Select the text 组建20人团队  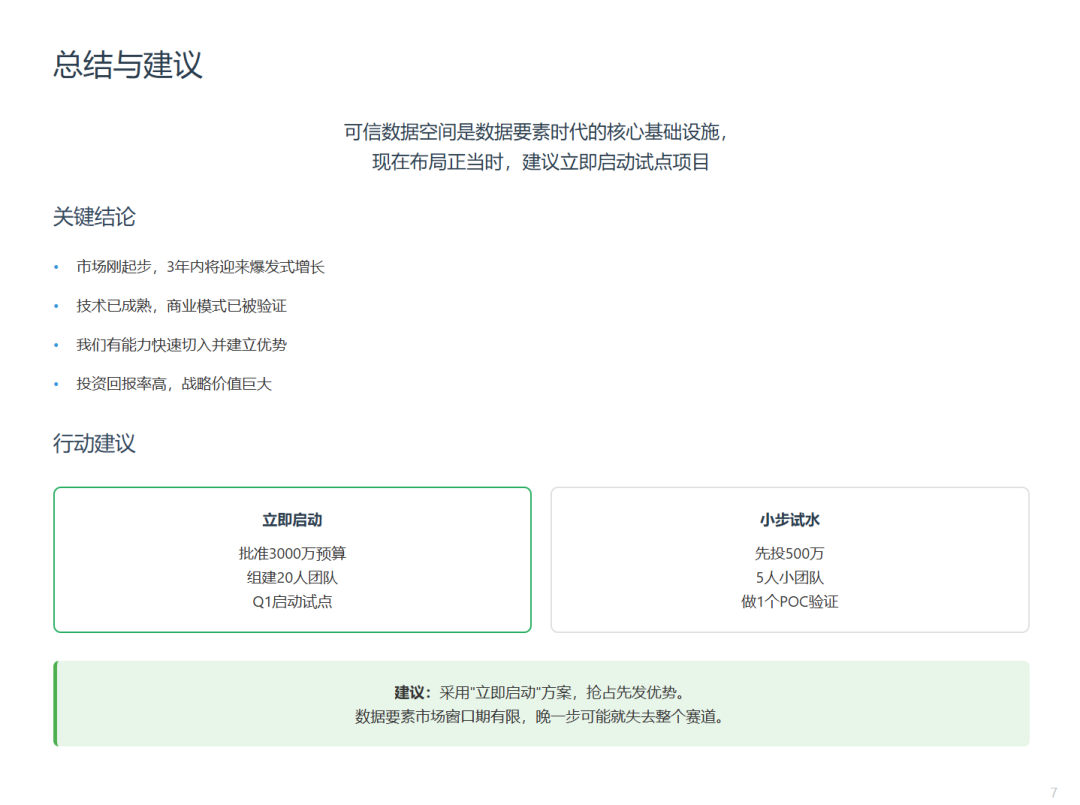292,577
